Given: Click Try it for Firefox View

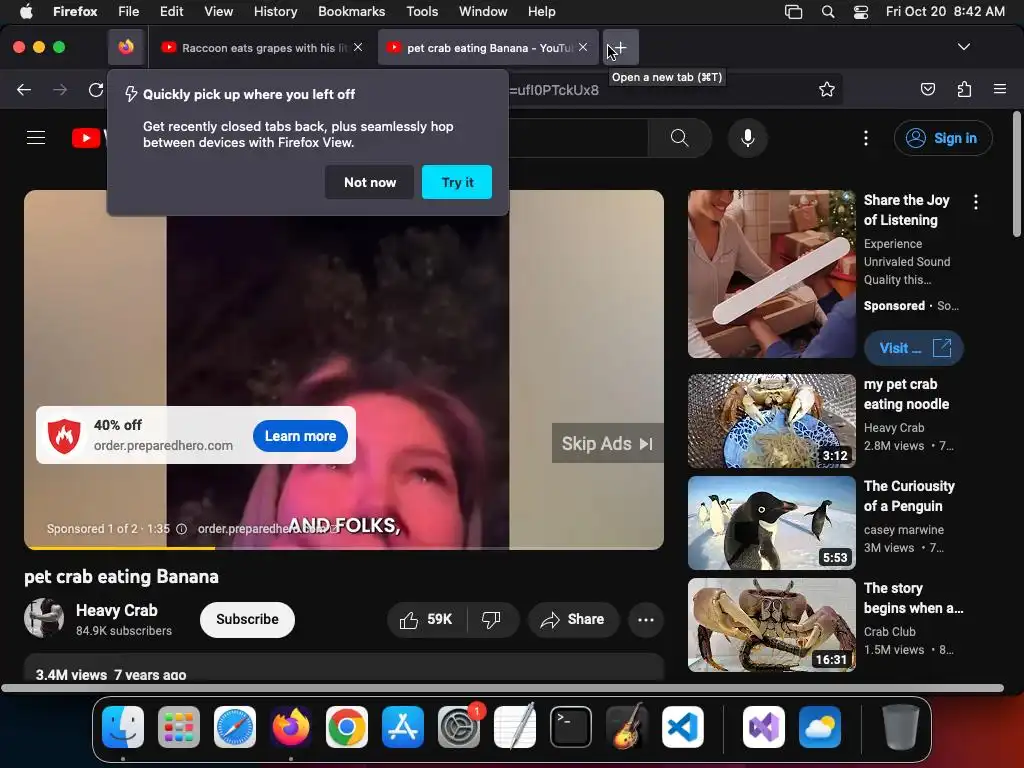Looking at the screenshot, I should [x=457, y=182].
